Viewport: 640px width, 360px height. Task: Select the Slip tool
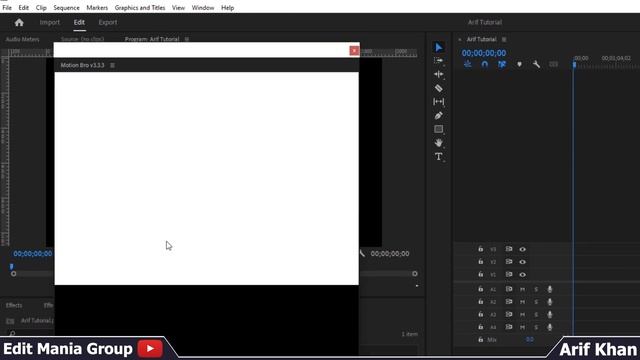[439, 102]
